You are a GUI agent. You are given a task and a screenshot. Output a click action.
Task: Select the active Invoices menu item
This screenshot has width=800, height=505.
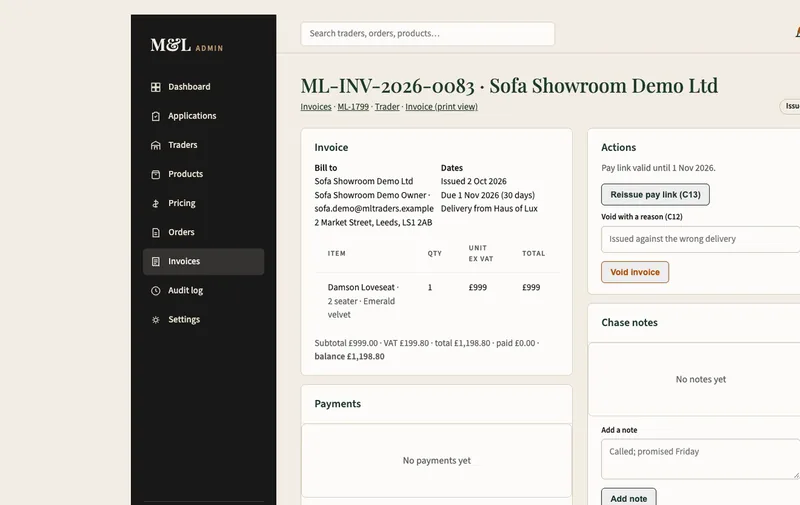coord(203,262)
